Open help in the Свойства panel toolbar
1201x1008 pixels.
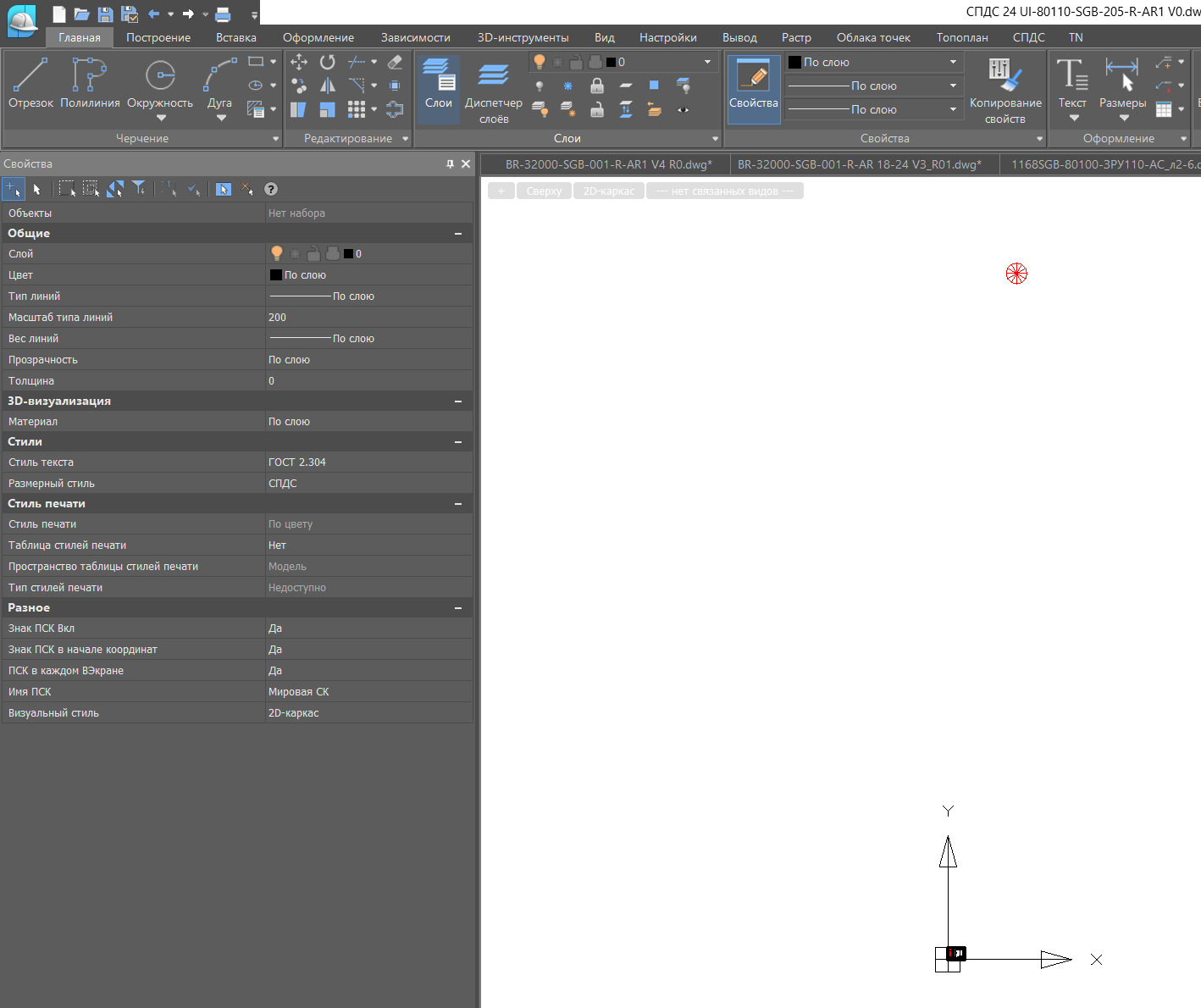[271, 189]
